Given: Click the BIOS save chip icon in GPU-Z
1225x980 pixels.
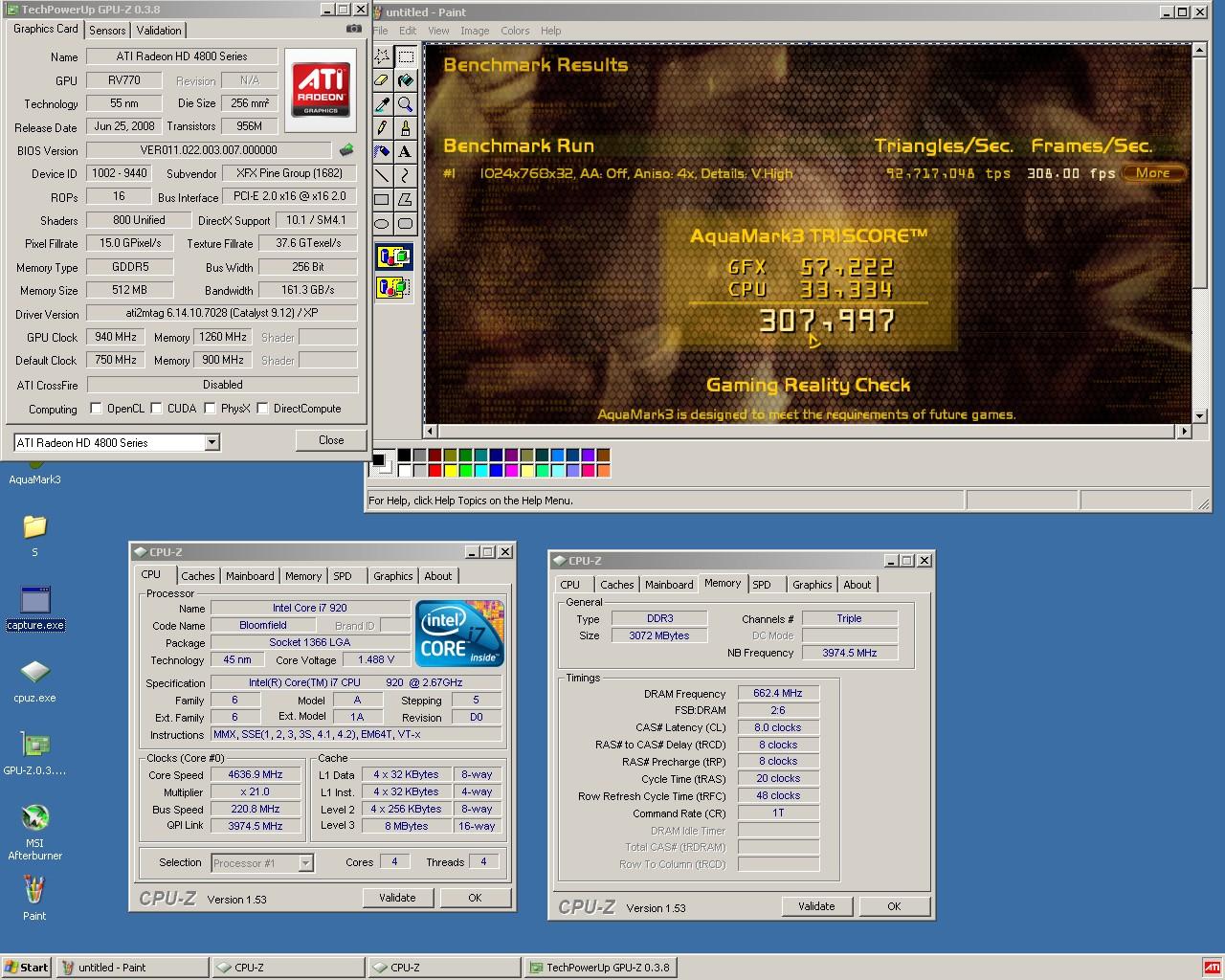Looking at the screenshot, I should click(x=346, y=150).
